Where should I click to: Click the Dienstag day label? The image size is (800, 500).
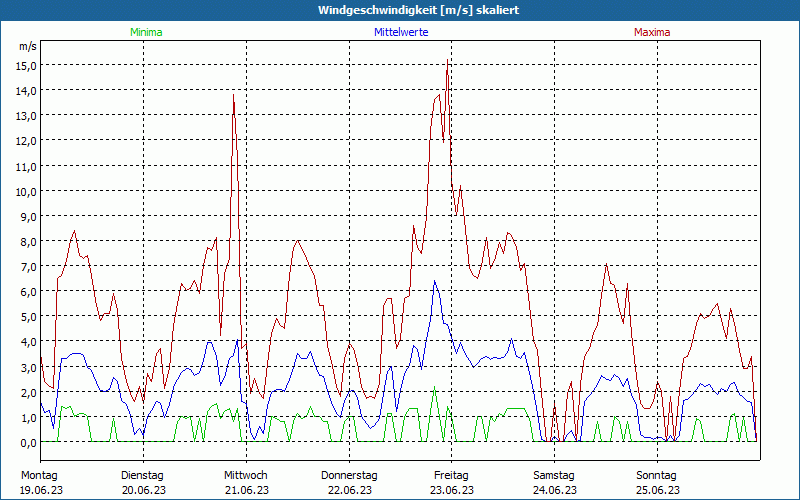click(142, 476)
